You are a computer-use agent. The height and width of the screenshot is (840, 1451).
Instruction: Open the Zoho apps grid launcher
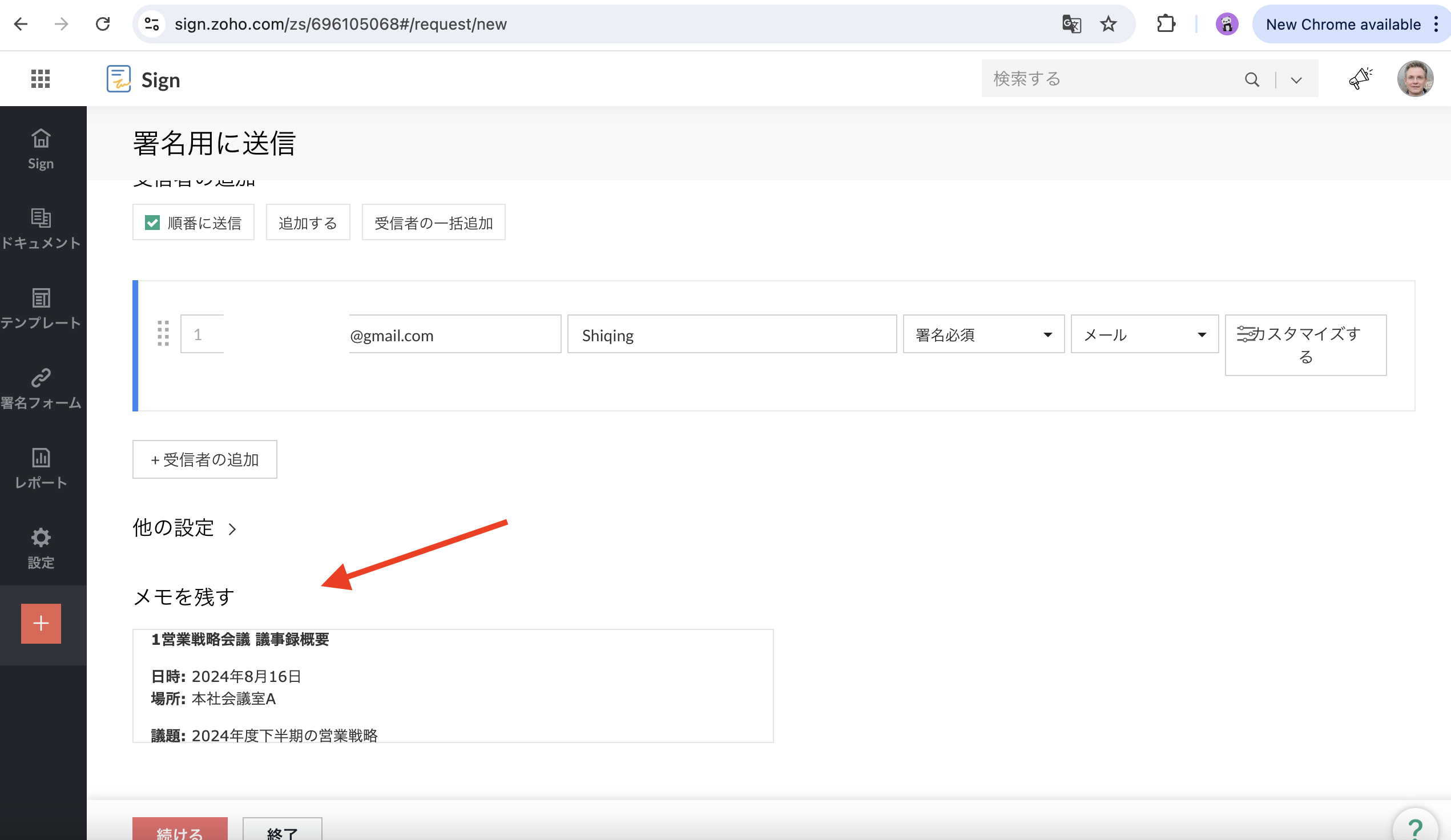point(41,79)
